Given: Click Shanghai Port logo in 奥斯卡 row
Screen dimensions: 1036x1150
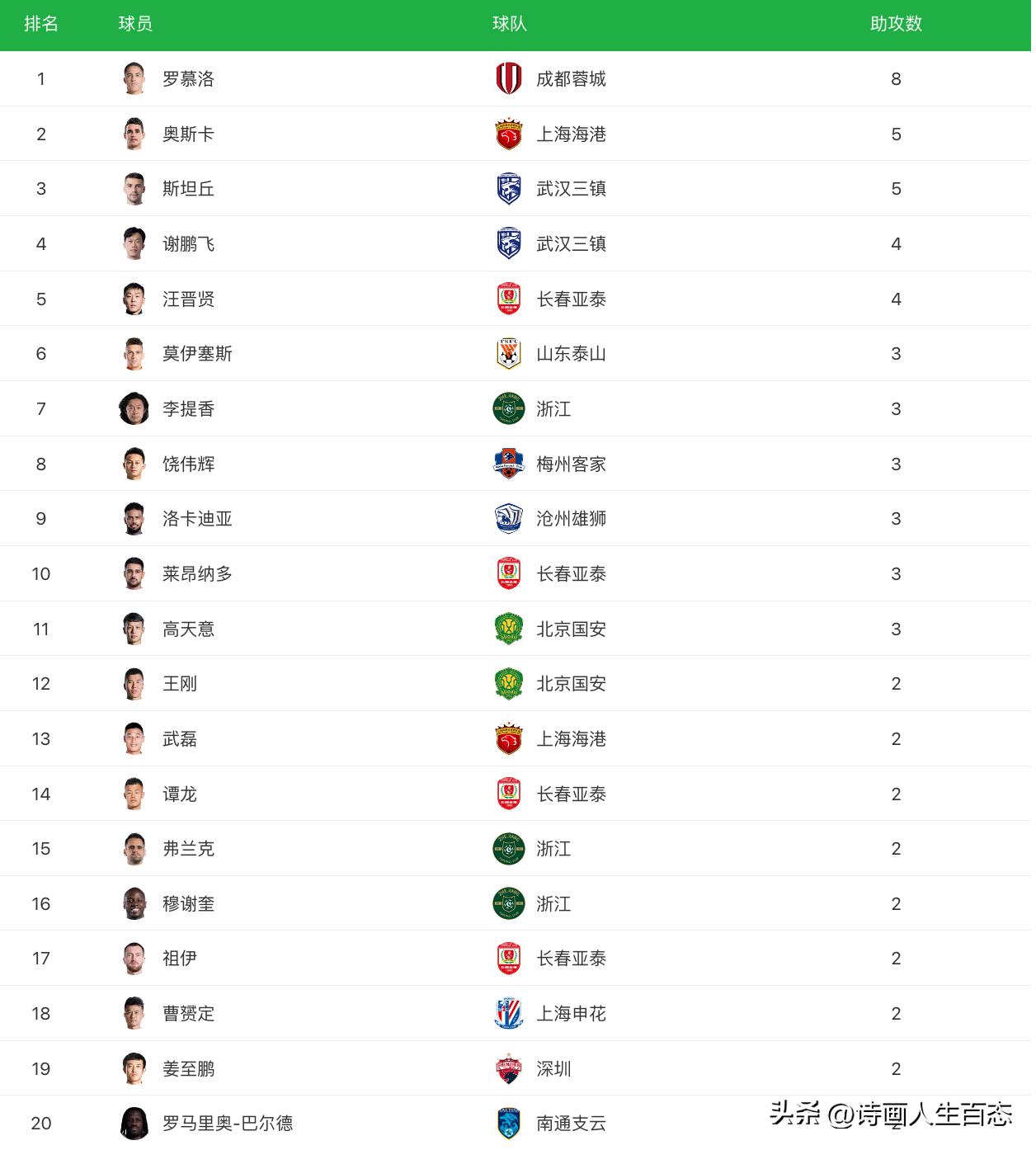Looking at the screenshot, I should click(509, 134).
